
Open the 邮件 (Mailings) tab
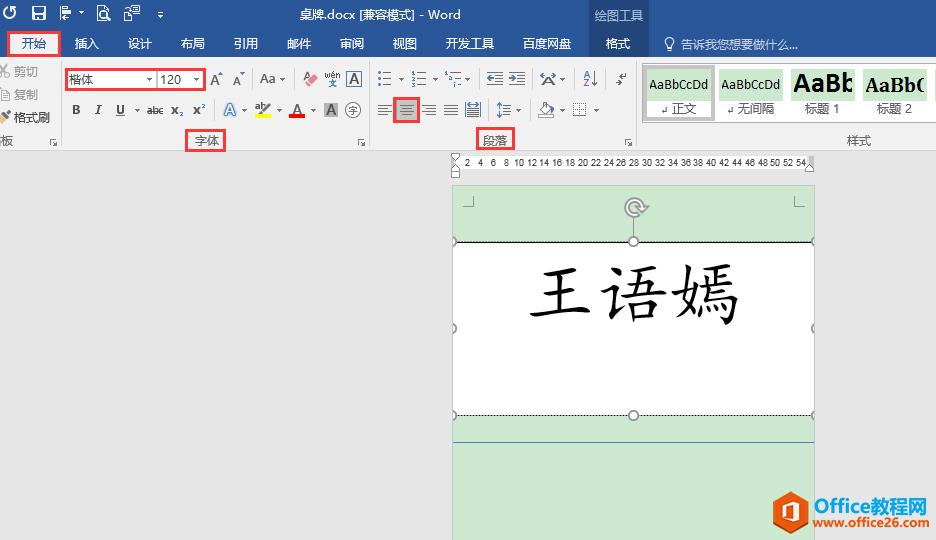tap(299, 44)
